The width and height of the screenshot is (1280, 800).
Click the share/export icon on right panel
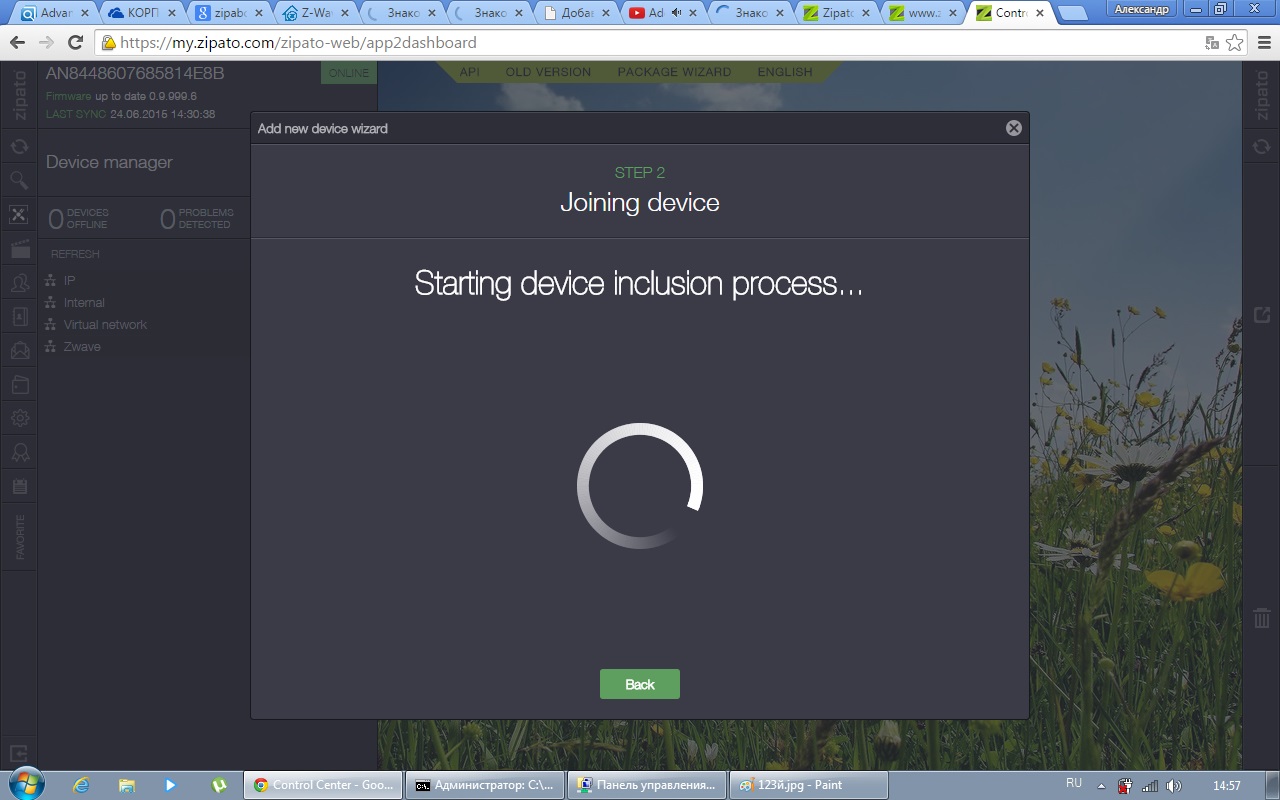coord(1261,315)
